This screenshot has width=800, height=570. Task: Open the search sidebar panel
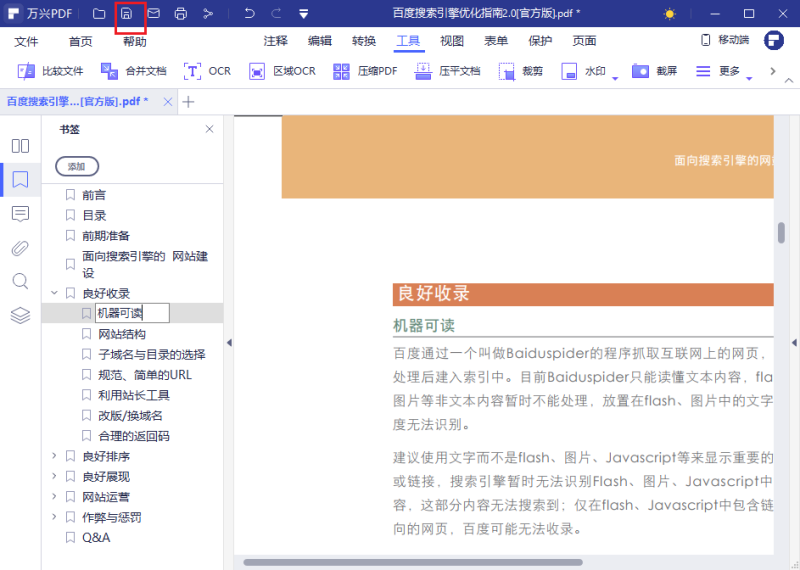[x=20, y=281]
